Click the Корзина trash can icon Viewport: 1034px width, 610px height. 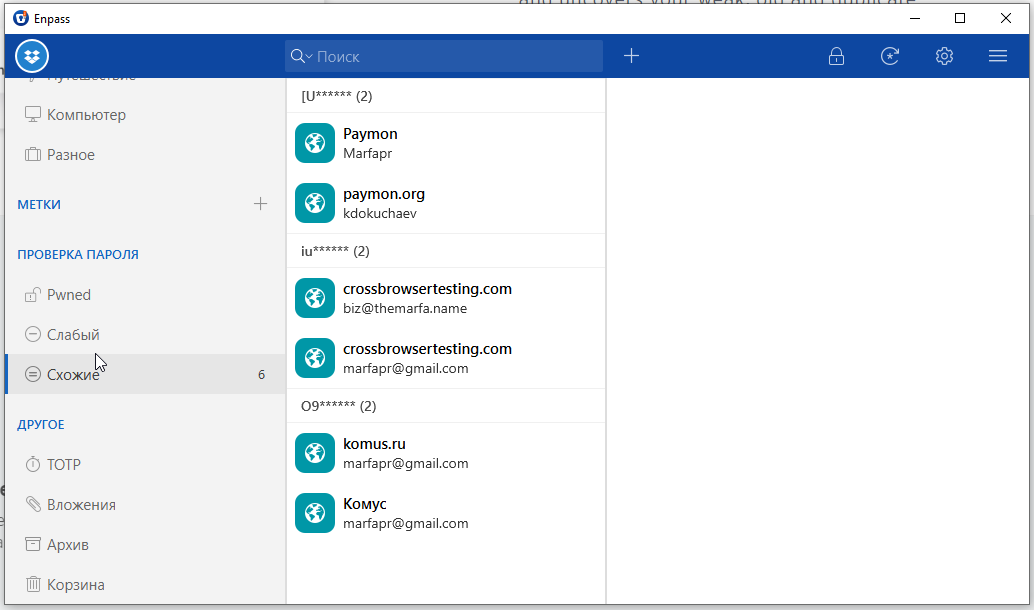click(32, 584)
